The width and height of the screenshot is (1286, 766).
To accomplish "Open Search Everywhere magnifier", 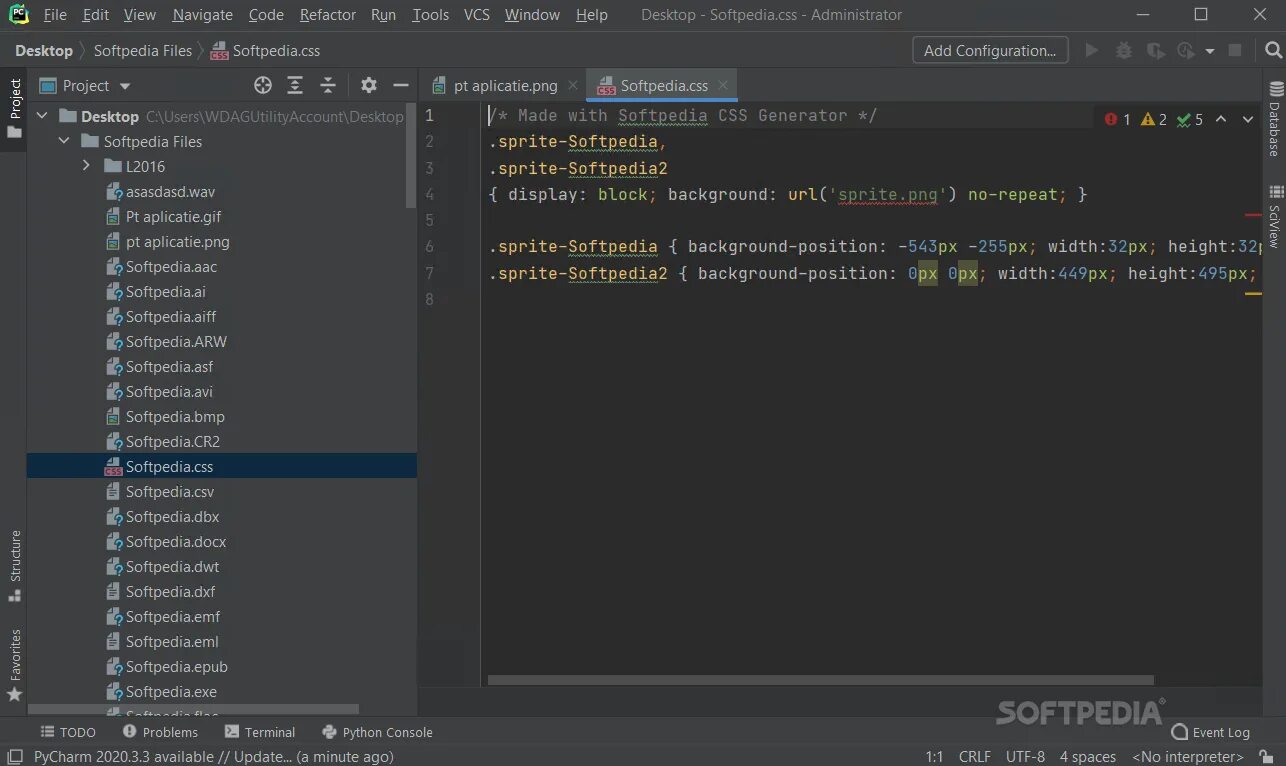I will (1273, 50).
